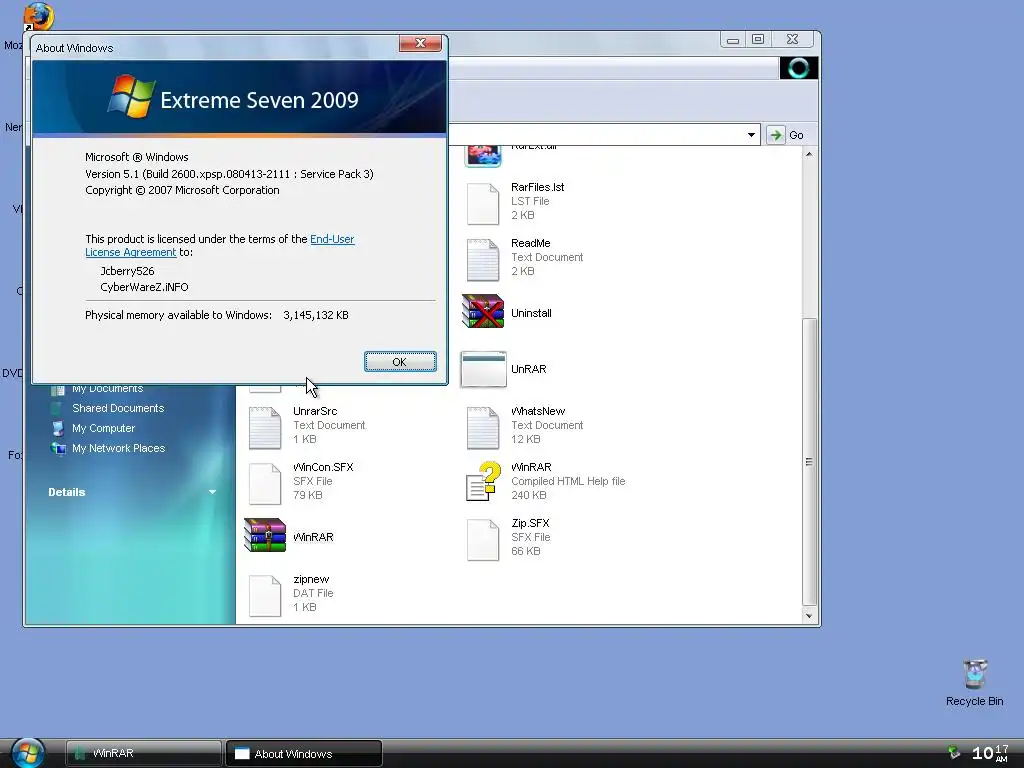Select the zipnew DAT file icon
Image resolution: width=1024 pixels, height=768 pixels.
265,596
